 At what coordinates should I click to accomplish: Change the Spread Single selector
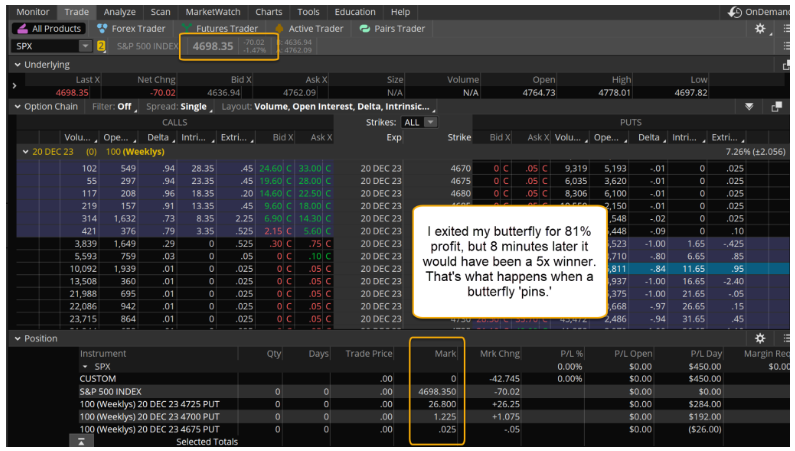pyautogui.click(x=193, y=106)
